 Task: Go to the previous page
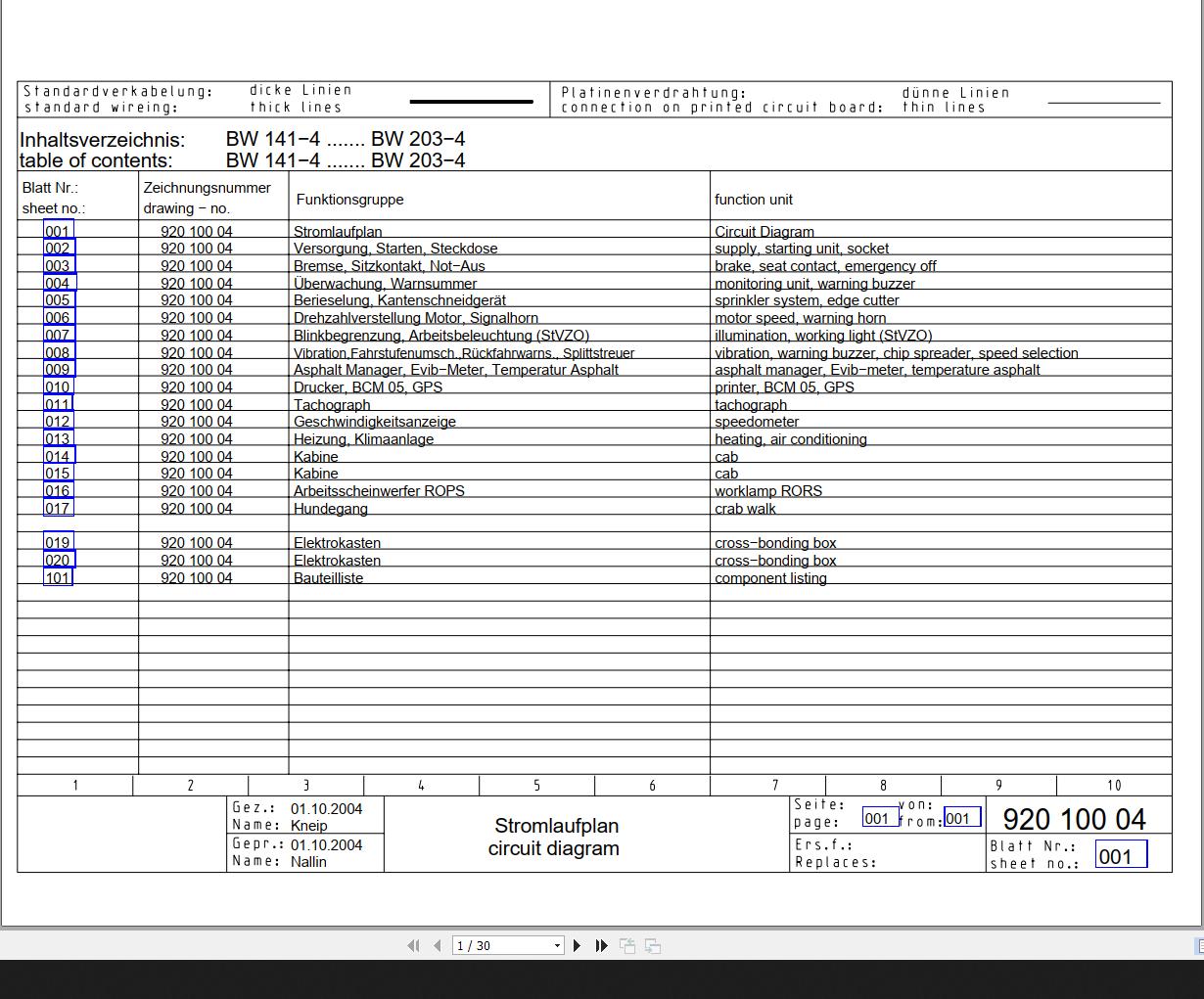(x=438, y=945)
